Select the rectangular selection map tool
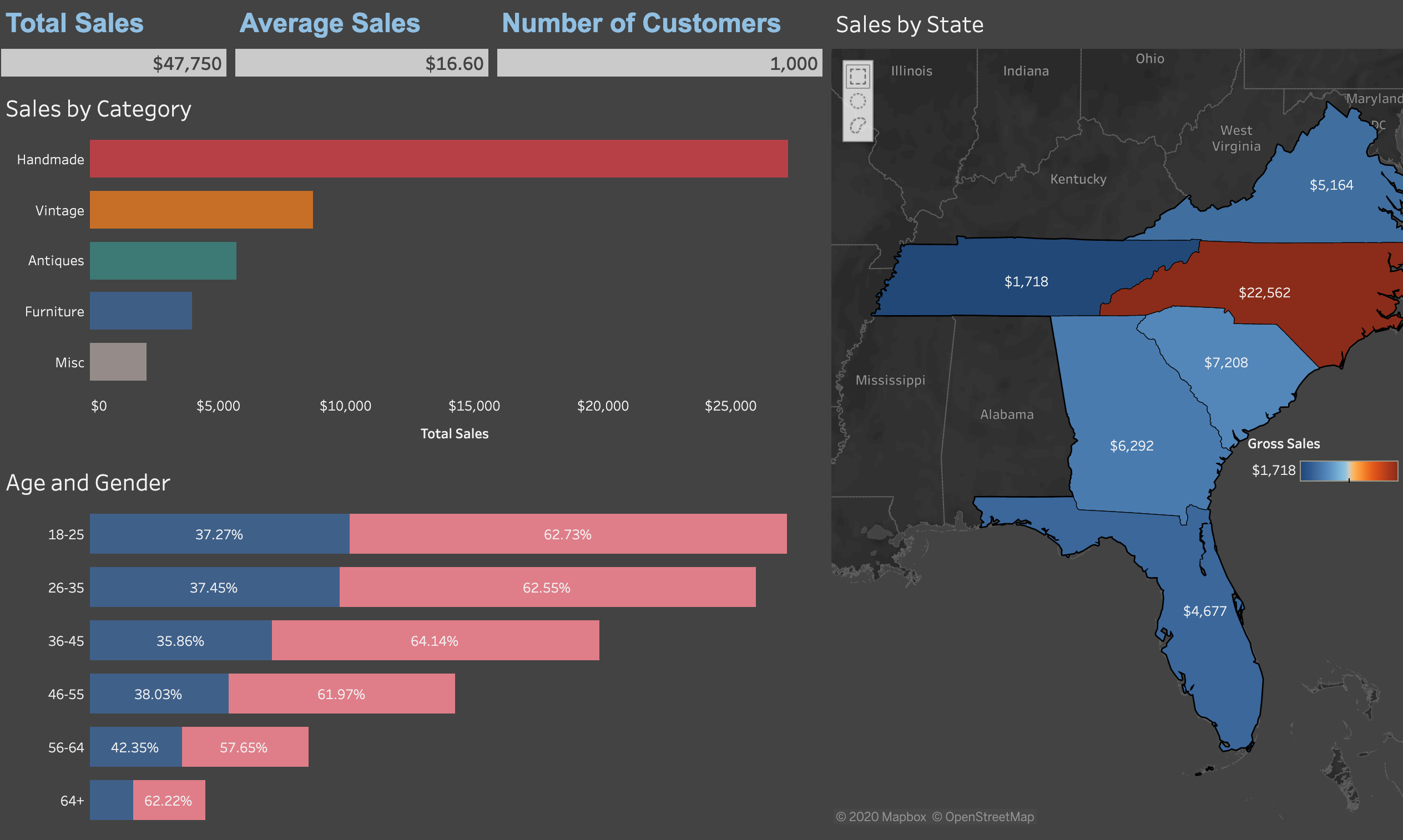The height and width of the screenshot is (840, 1403). click(x=857, y=76)
